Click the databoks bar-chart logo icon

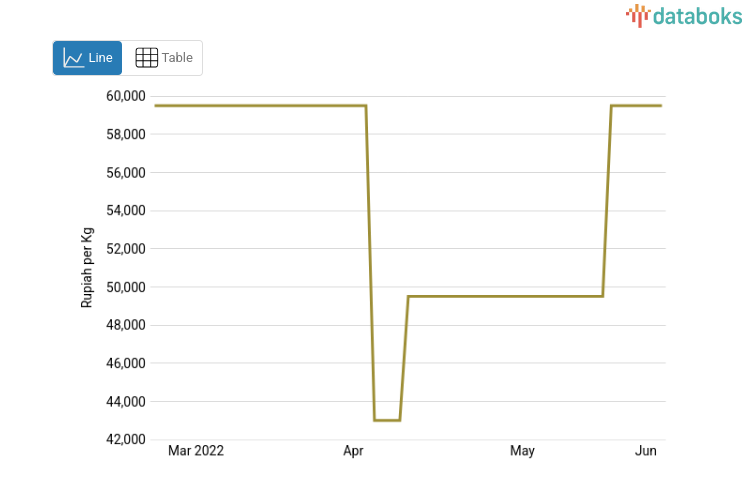tap(638, 15)
